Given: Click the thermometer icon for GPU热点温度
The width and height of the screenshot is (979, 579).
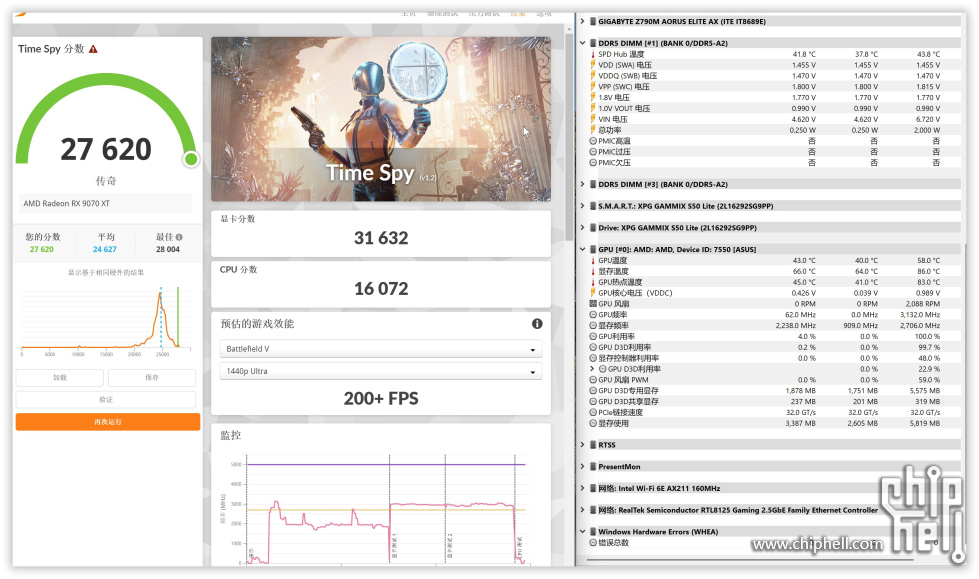Looking at the screenshot, I should [593, 282].
